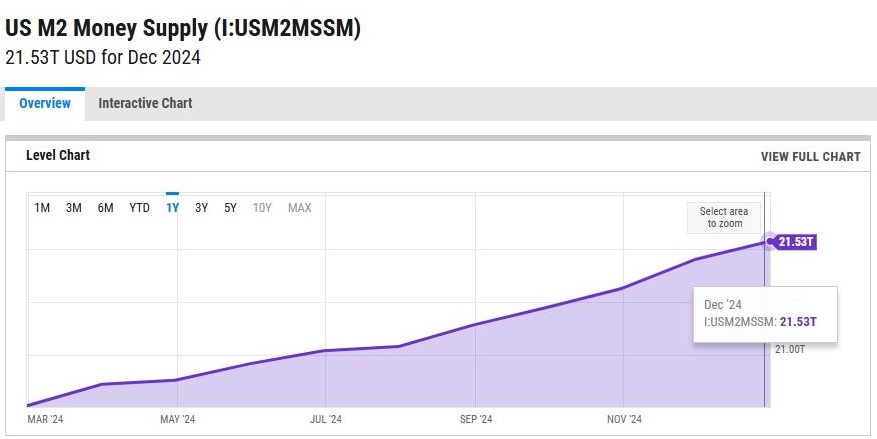Choose the YTD time range

pyautogui.click(x=140, y=208)
